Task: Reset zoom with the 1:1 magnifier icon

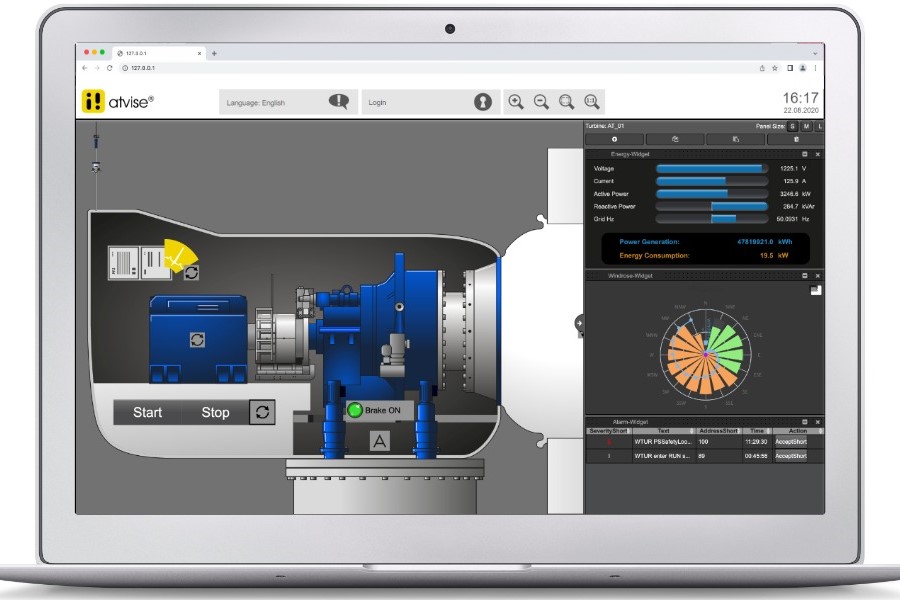Action: 591,101
